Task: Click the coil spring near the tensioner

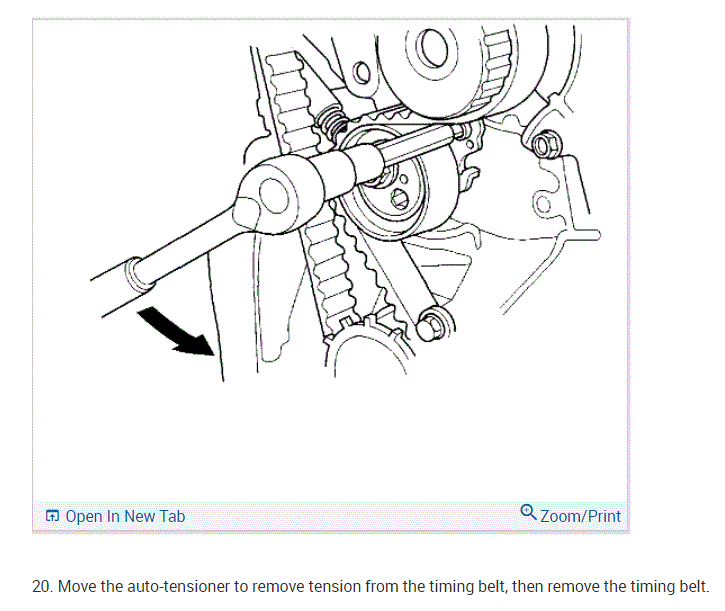Action: tap(332, 123)
